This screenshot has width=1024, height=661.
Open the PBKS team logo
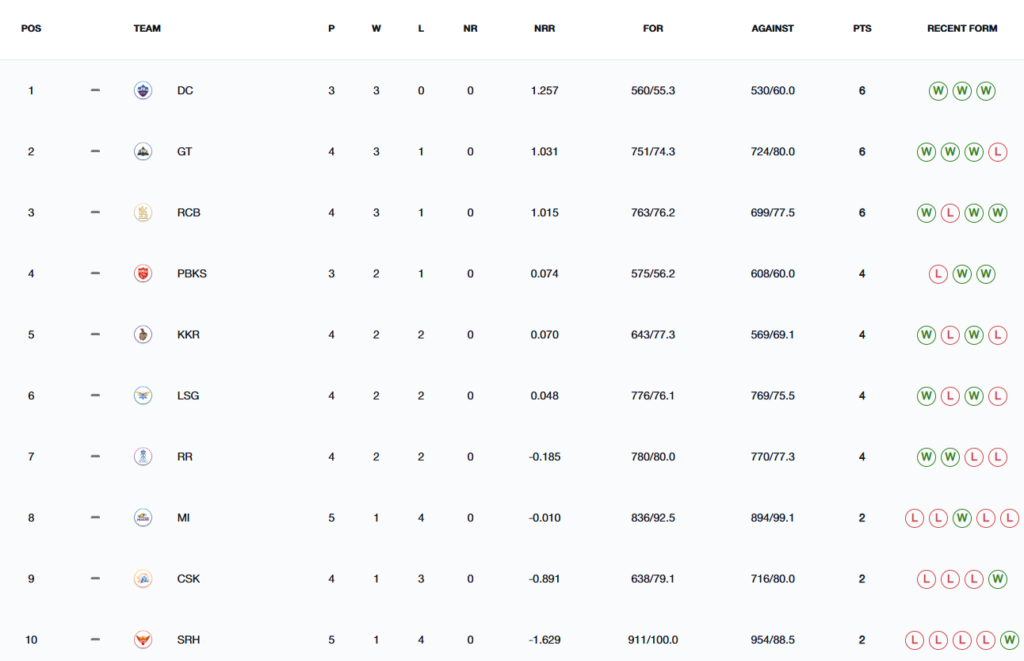coord(143,274)
